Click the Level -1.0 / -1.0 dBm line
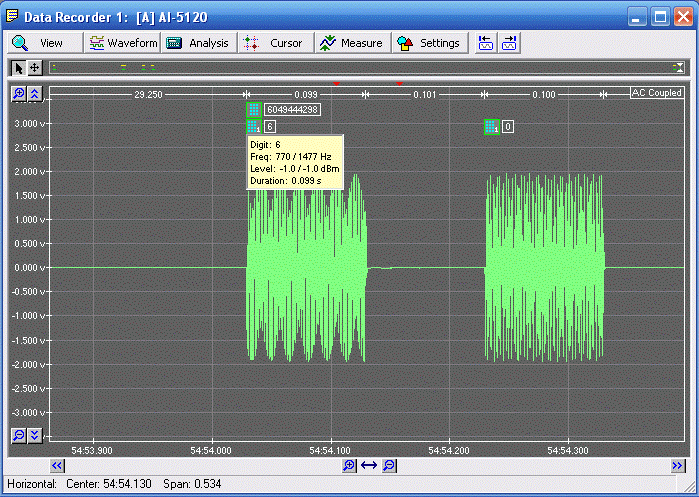 295,169
